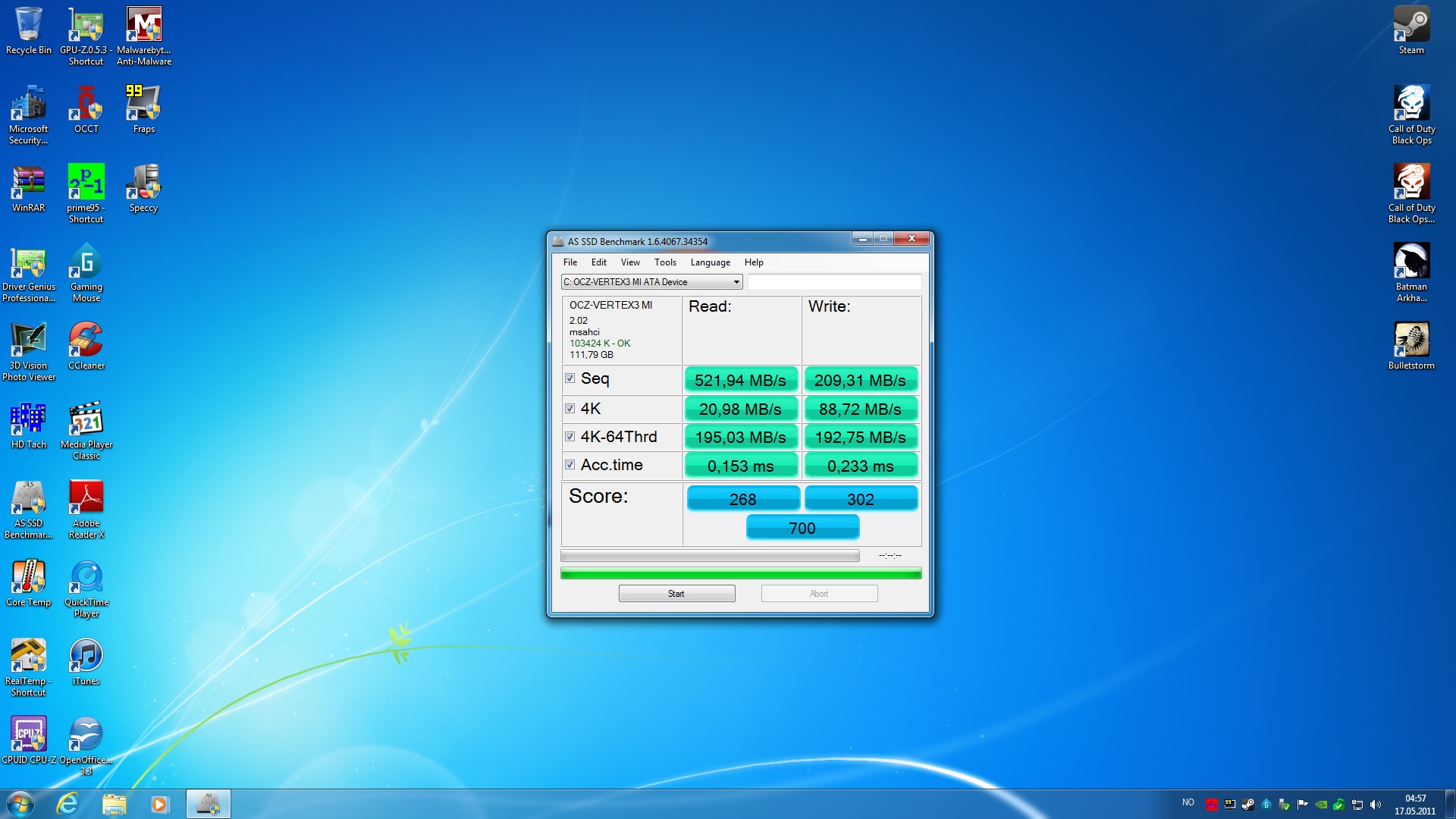The image size is (1456, 819).
Task: Launch CCleaner desktop icon
Action: tap(86, 346)
